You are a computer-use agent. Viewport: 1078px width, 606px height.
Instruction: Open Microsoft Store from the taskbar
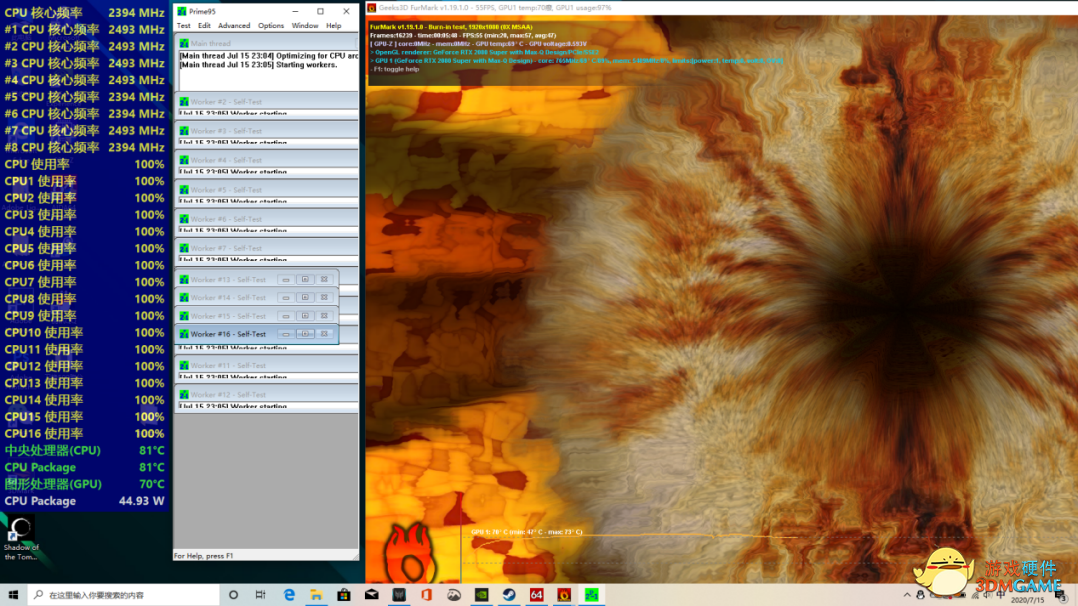(x=344, y=595)
